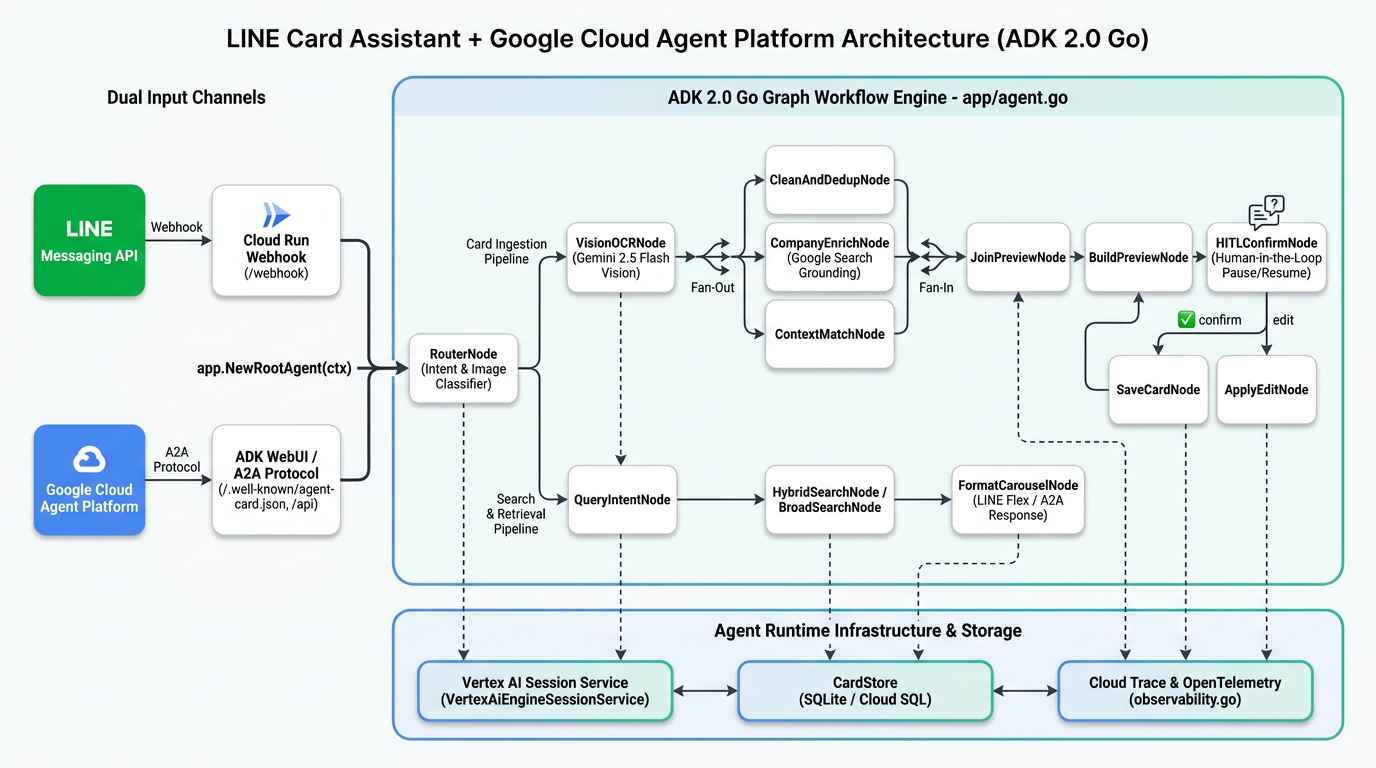1376x768 pixels.
Task: Click the edit branch label
Action: (1283, 320)
